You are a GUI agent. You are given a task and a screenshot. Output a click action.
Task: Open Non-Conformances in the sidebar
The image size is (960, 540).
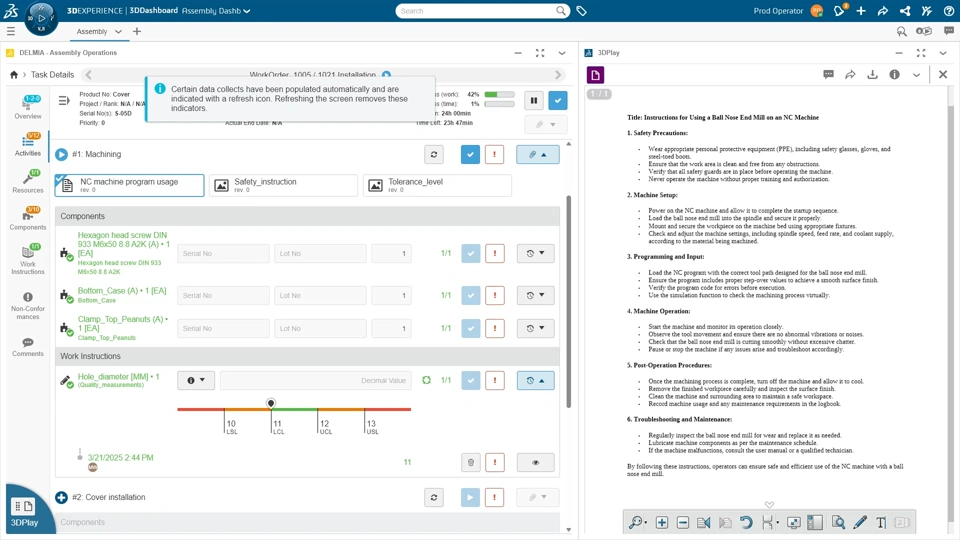(28, 306)
